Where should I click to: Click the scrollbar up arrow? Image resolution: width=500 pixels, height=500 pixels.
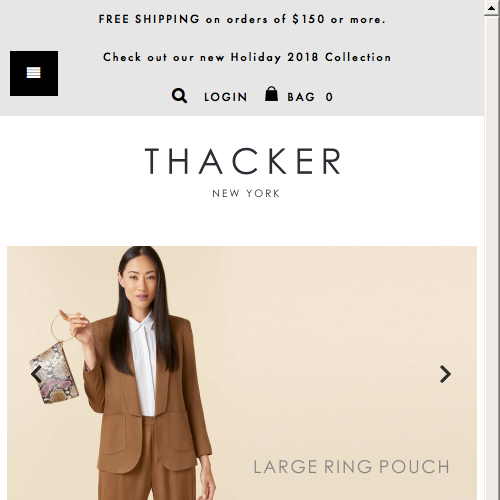(491, 8)
